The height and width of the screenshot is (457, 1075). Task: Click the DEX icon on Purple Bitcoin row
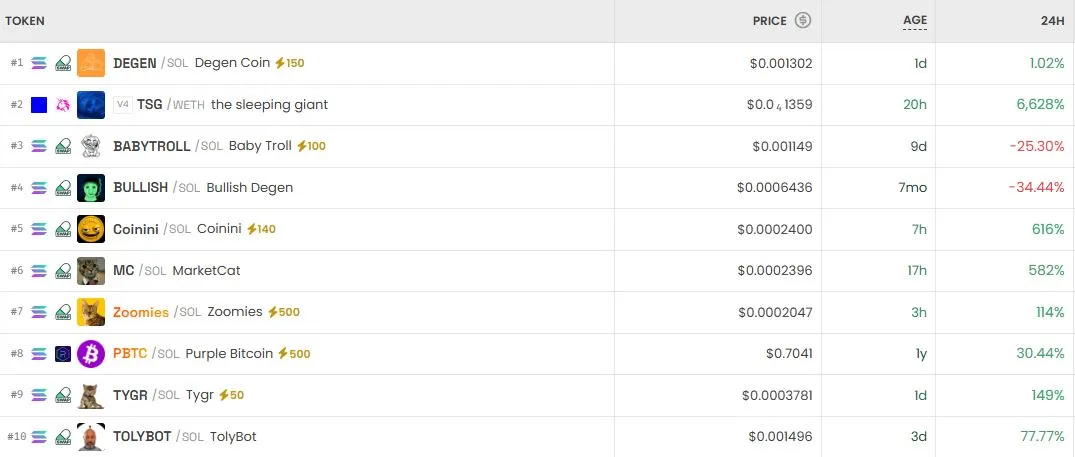click(63, 354)
